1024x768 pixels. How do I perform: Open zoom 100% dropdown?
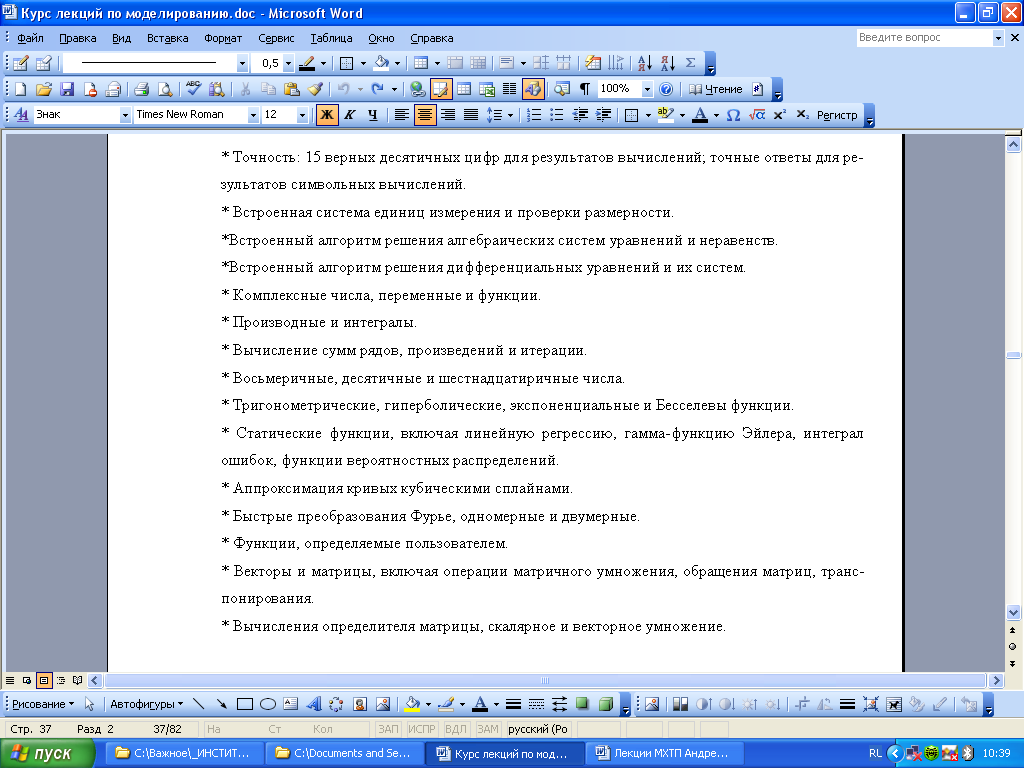(x=647, y=89)
